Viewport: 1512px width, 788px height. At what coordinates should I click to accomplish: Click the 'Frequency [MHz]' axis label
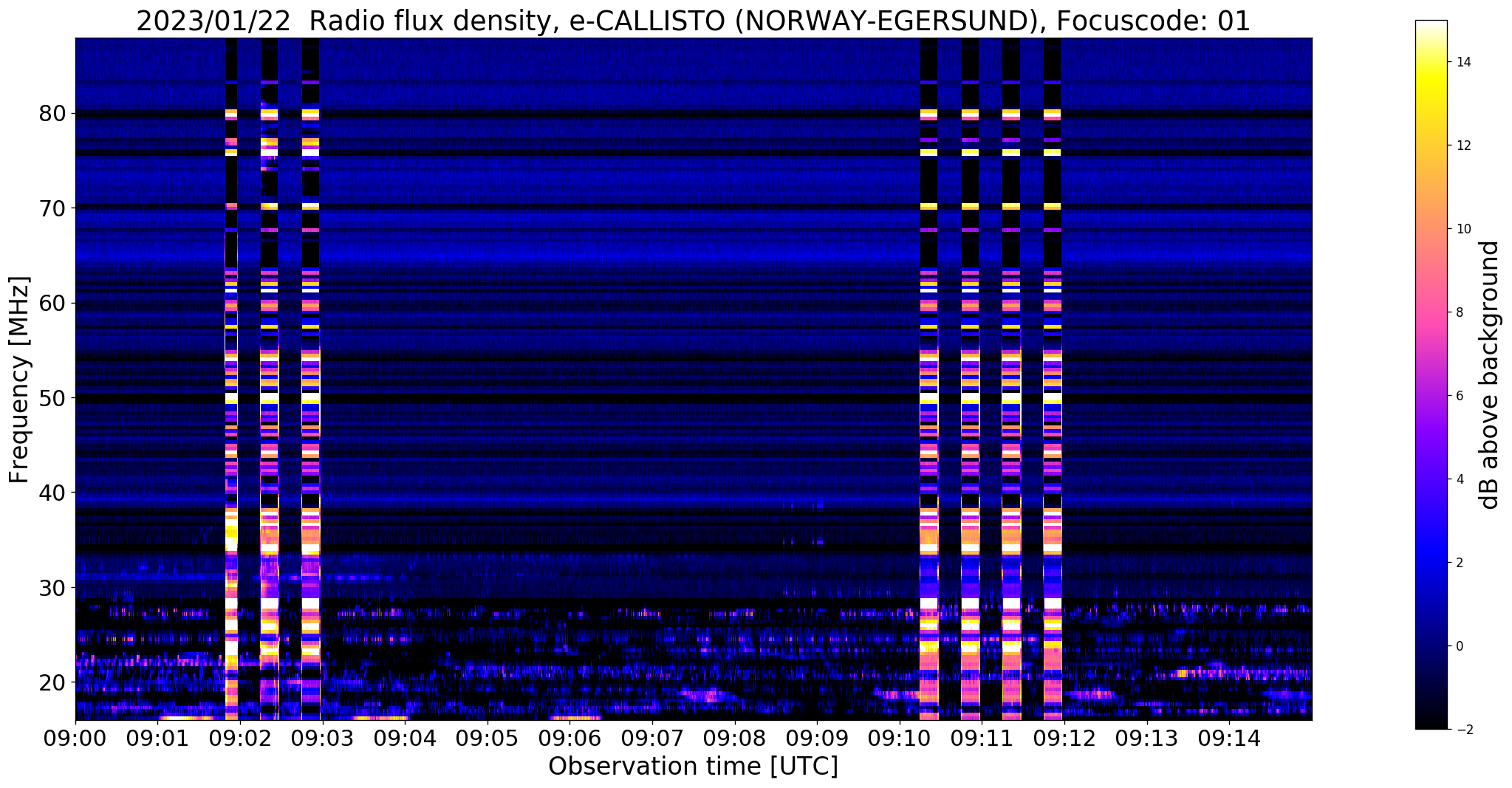click(20, 380)
